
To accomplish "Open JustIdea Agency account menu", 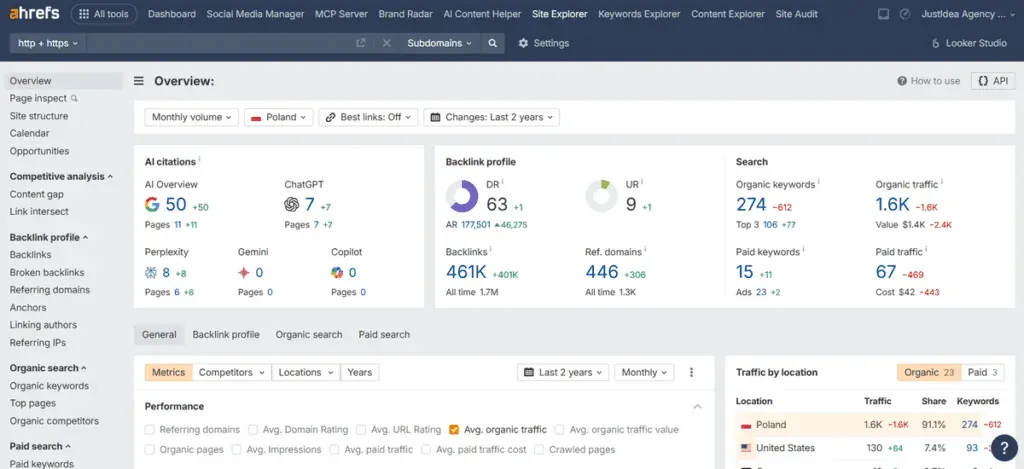I will pos(968,14).
